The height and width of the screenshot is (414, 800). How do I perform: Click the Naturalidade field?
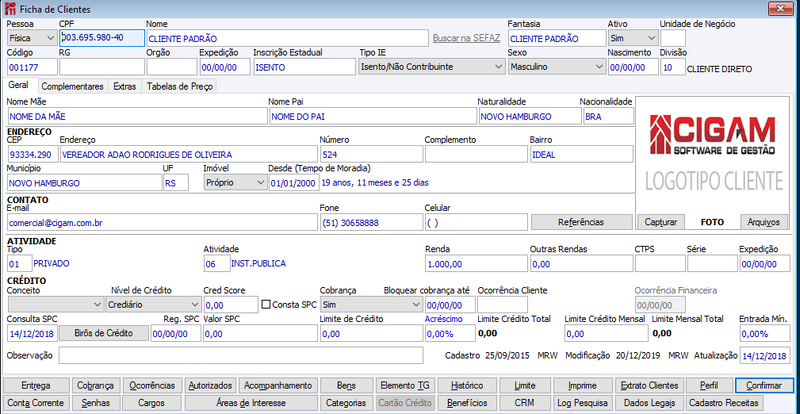pos(529,116)
